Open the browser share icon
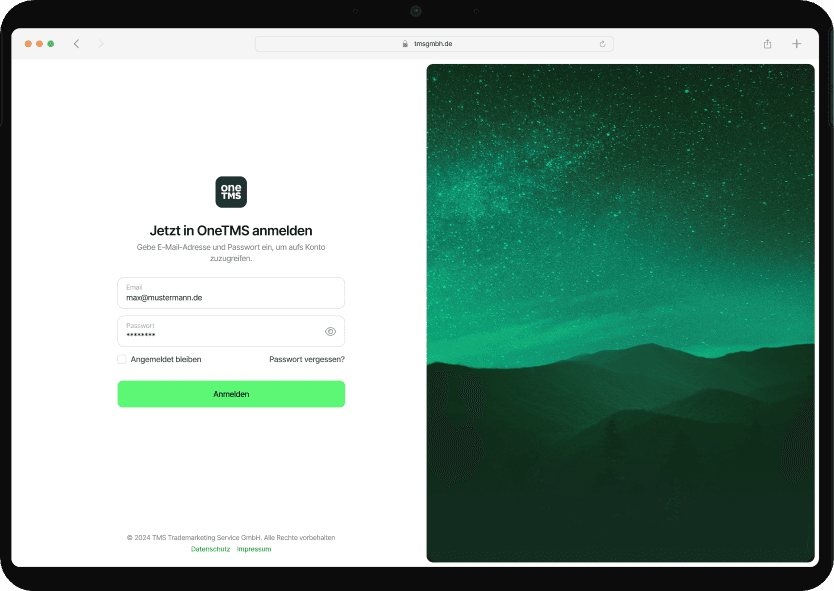This screenshot has width=834, height=591. coord(767,44)
